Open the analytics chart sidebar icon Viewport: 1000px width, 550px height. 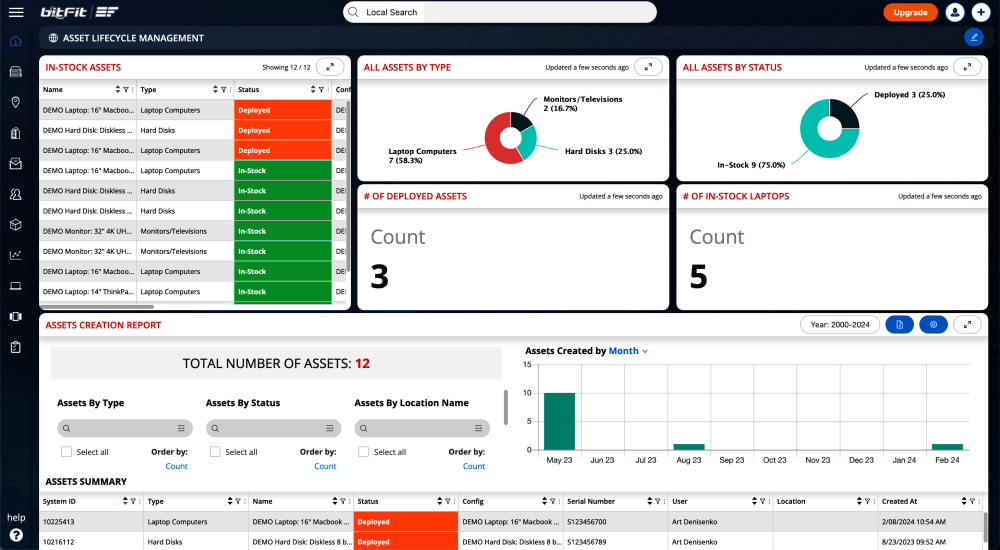16,255
